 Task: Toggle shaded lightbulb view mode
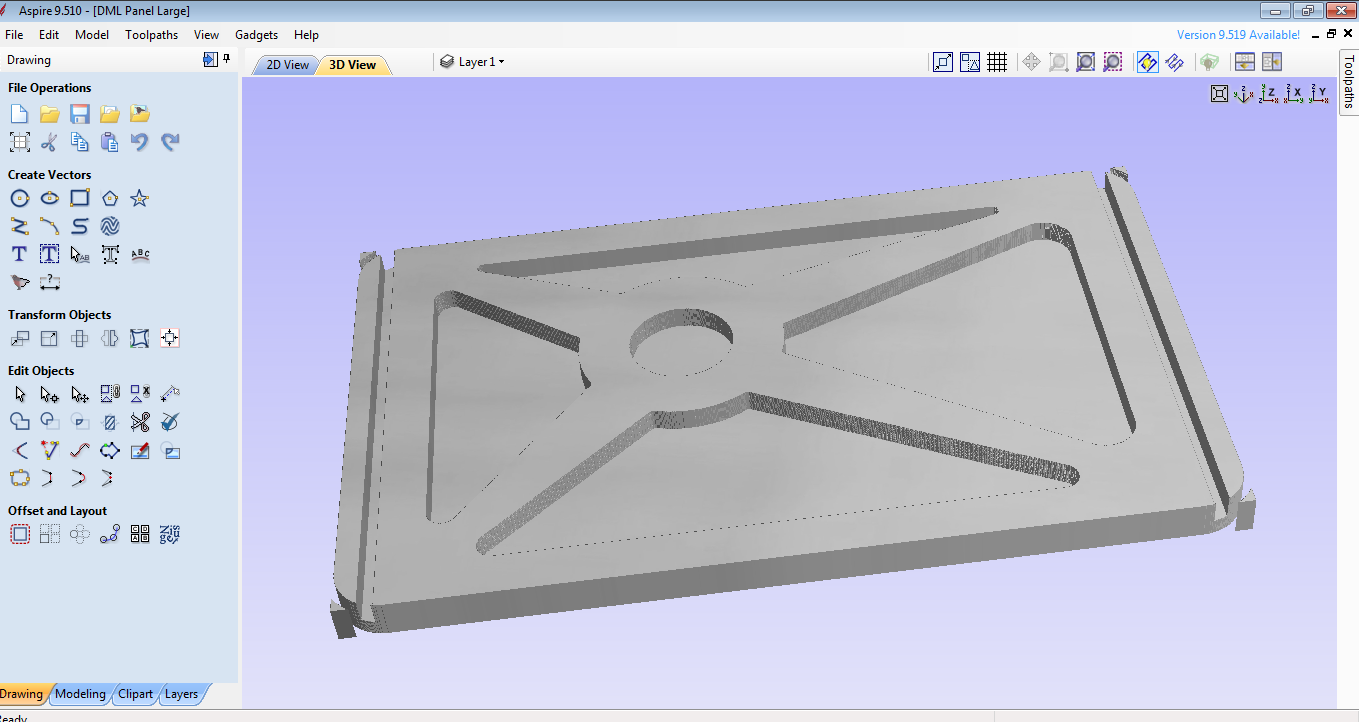point(1209,62)
